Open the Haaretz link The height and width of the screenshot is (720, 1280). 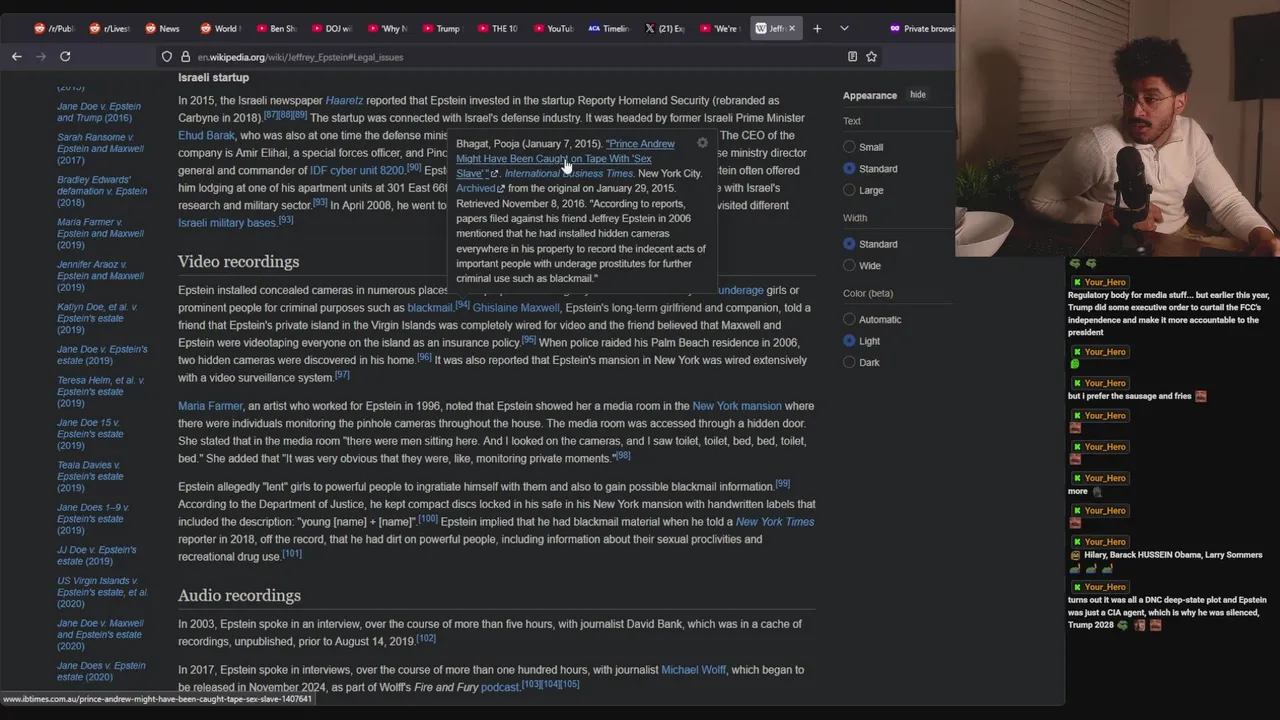(344, 100)
